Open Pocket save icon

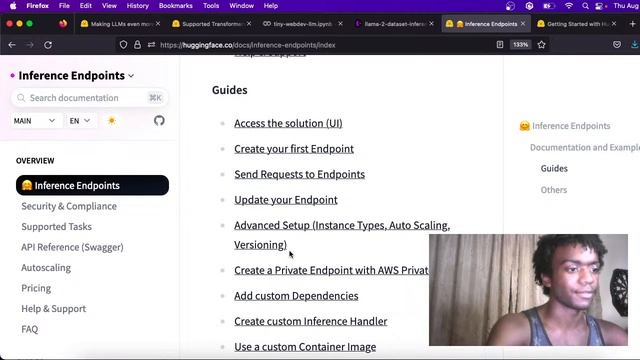617,45
